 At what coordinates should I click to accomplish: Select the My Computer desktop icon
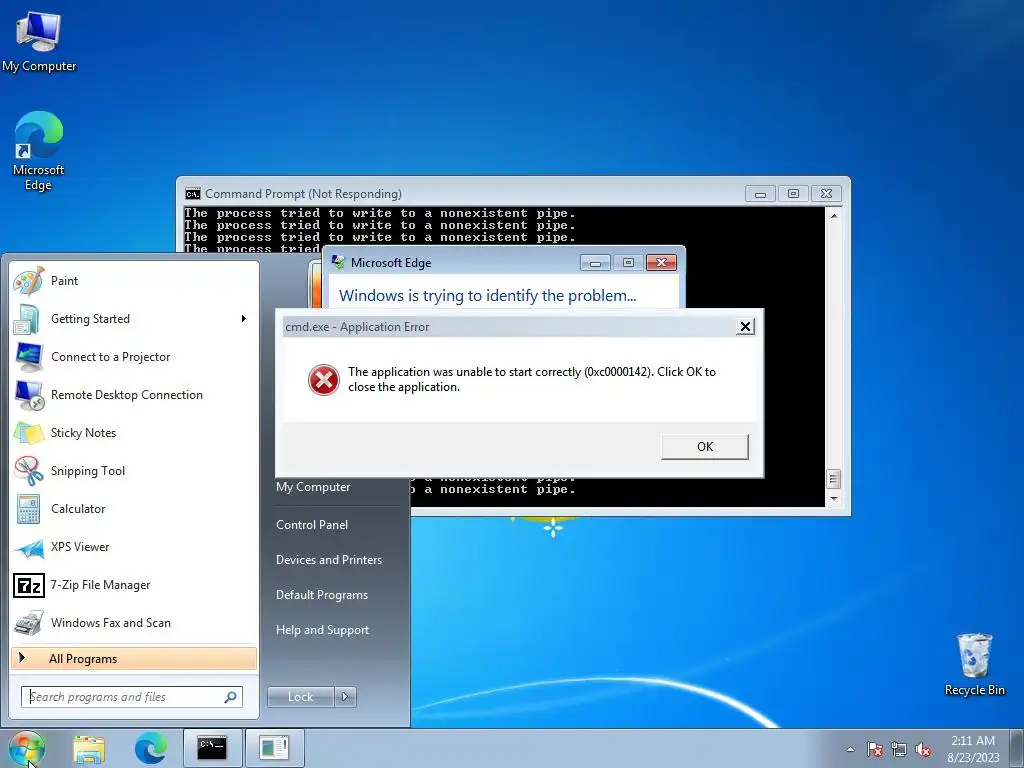click(x=39, y=41)
